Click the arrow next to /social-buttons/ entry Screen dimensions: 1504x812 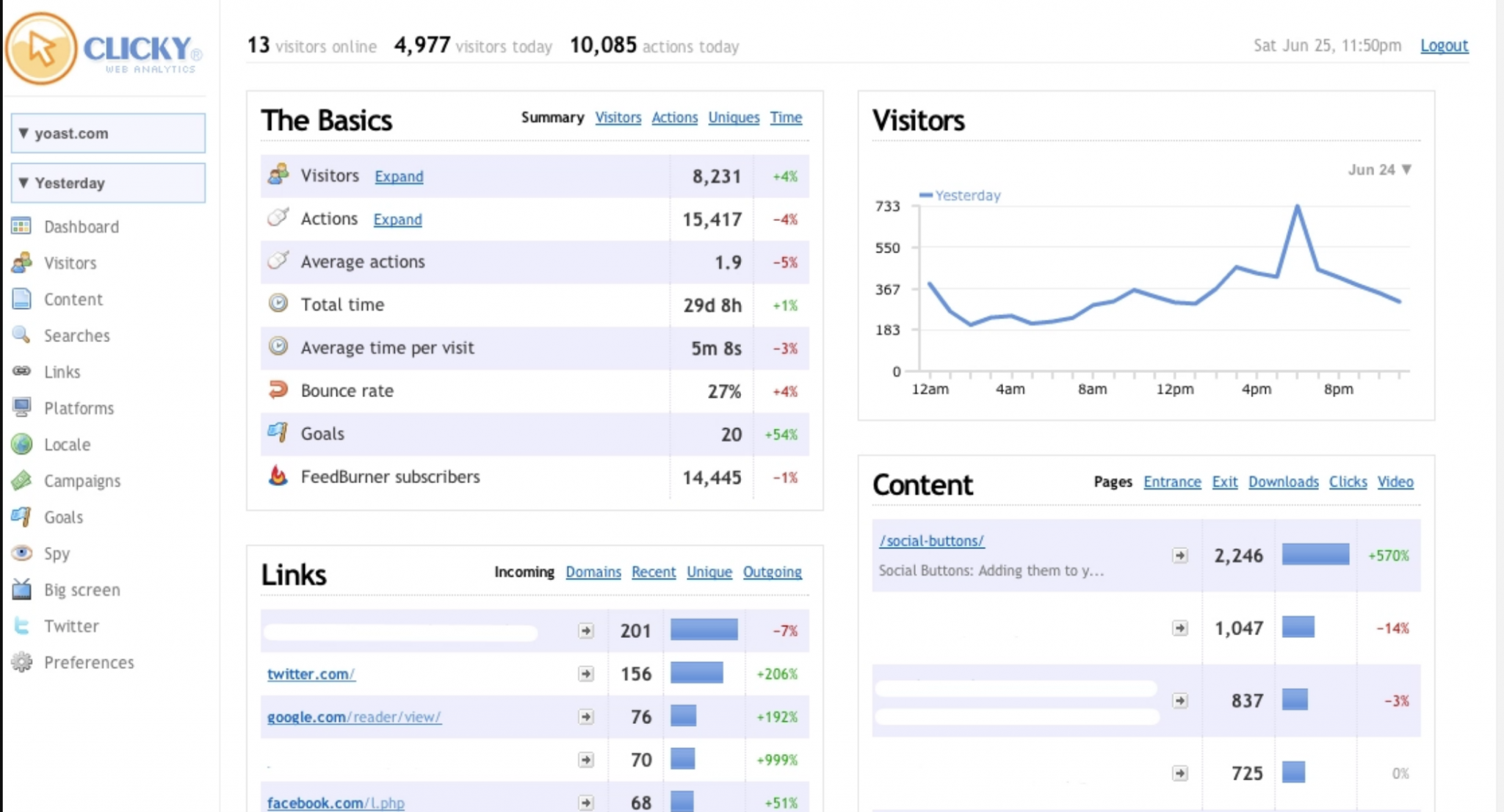tap(1181, 556)
